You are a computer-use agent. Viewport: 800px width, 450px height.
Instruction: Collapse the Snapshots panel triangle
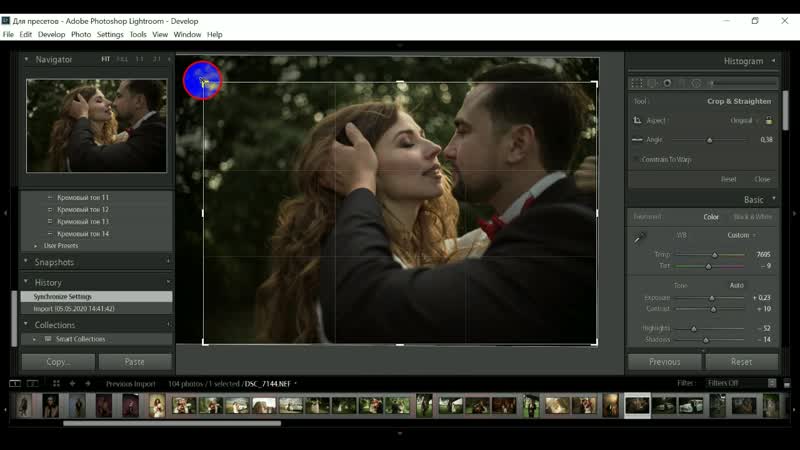[x=26, y=261]
